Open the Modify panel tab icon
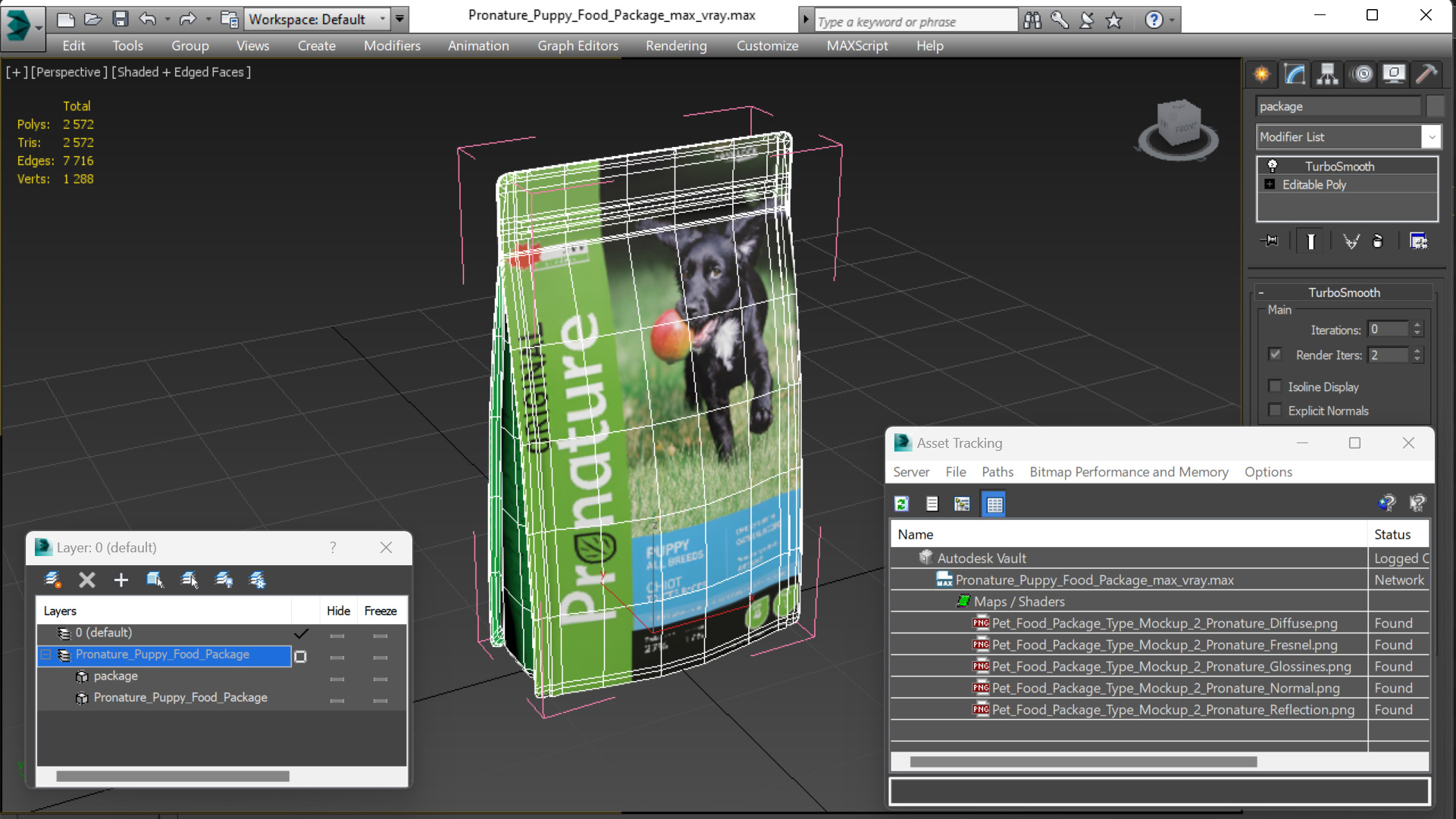Screen dimensions: 1456x819 pyautogui.click(x=1295, y=73)
